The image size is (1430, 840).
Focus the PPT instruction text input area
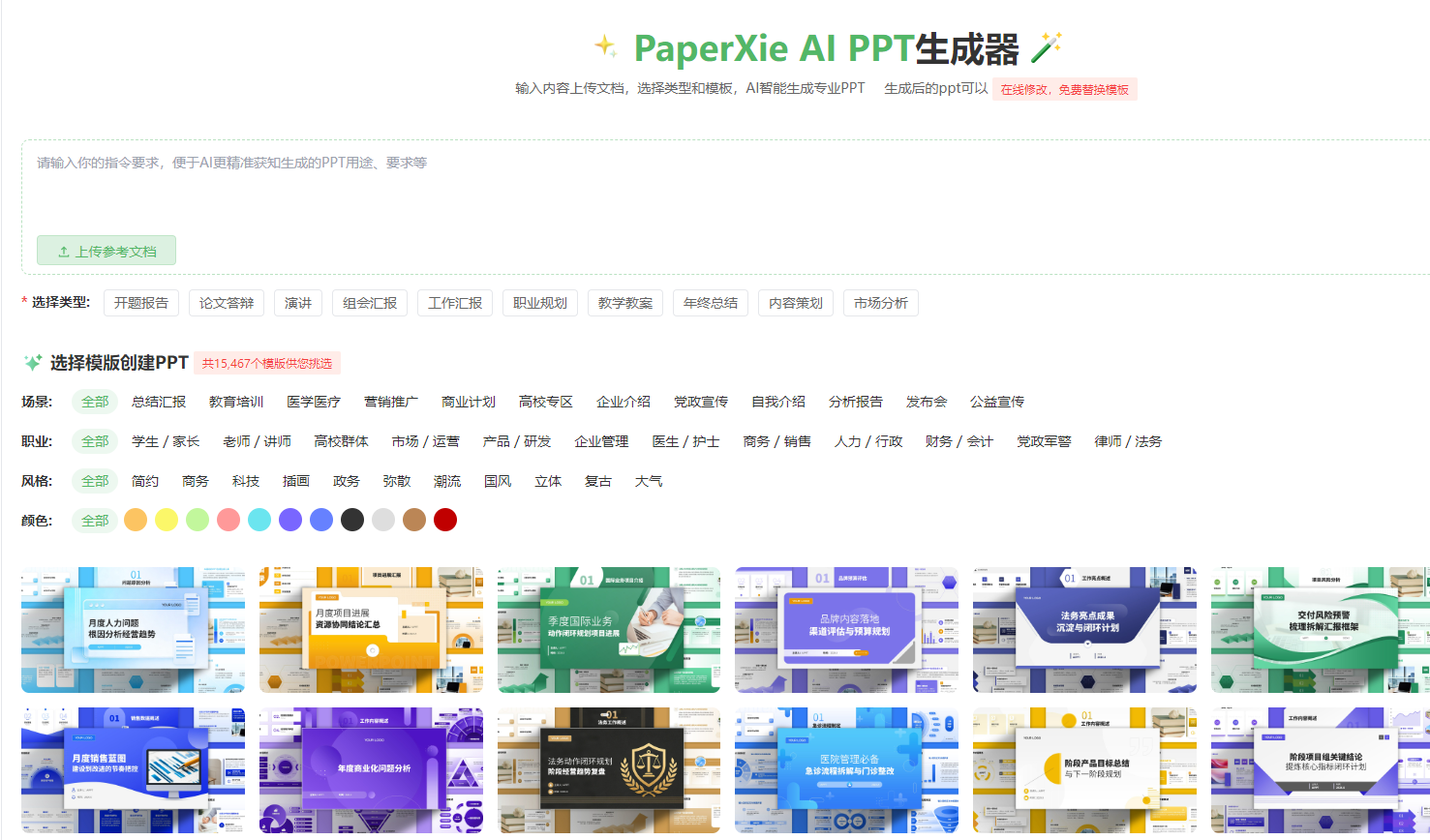point(678,189)
